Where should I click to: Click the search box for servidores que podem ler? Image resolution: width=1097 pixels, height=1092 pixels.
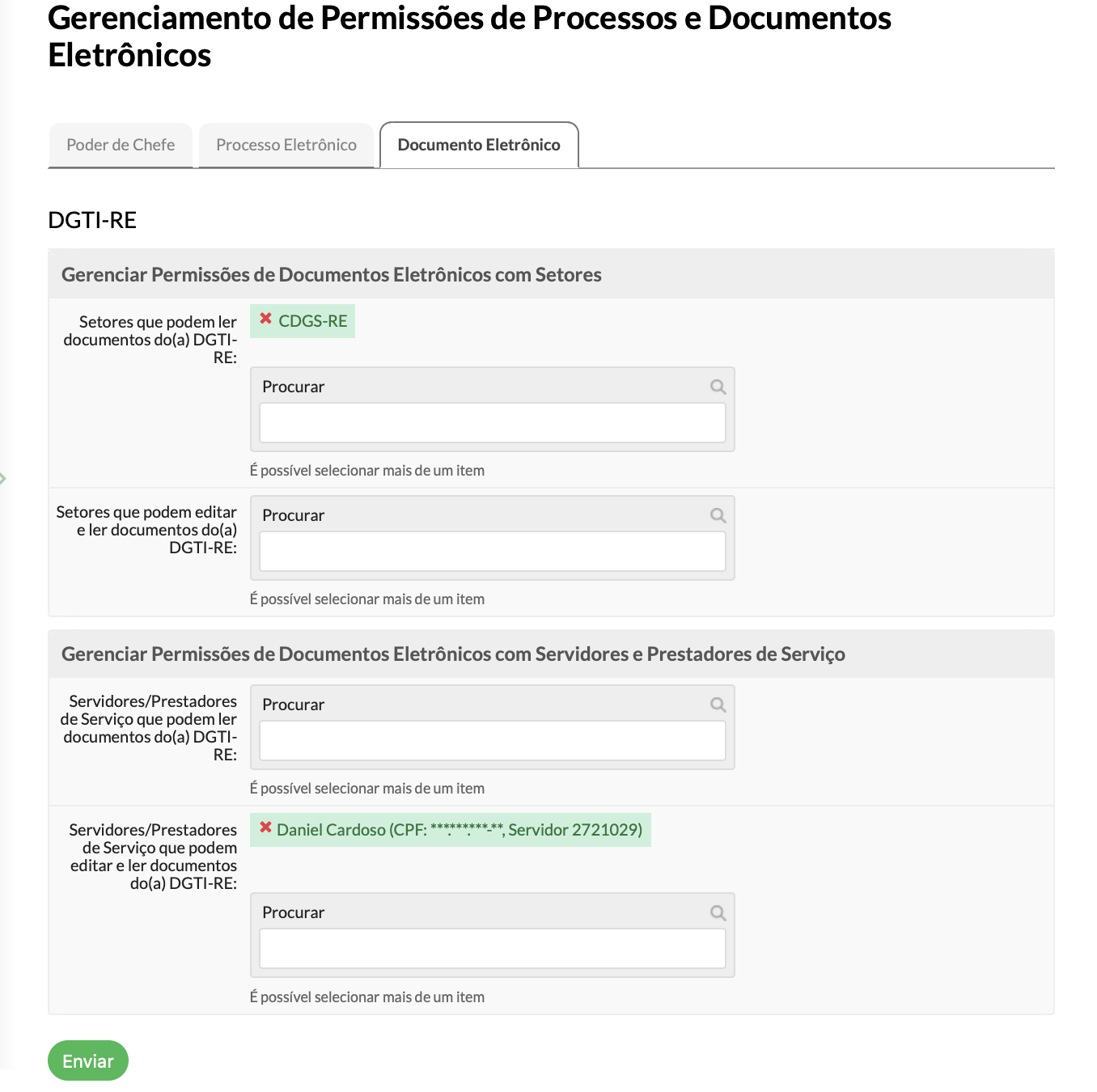pos(492,740)
